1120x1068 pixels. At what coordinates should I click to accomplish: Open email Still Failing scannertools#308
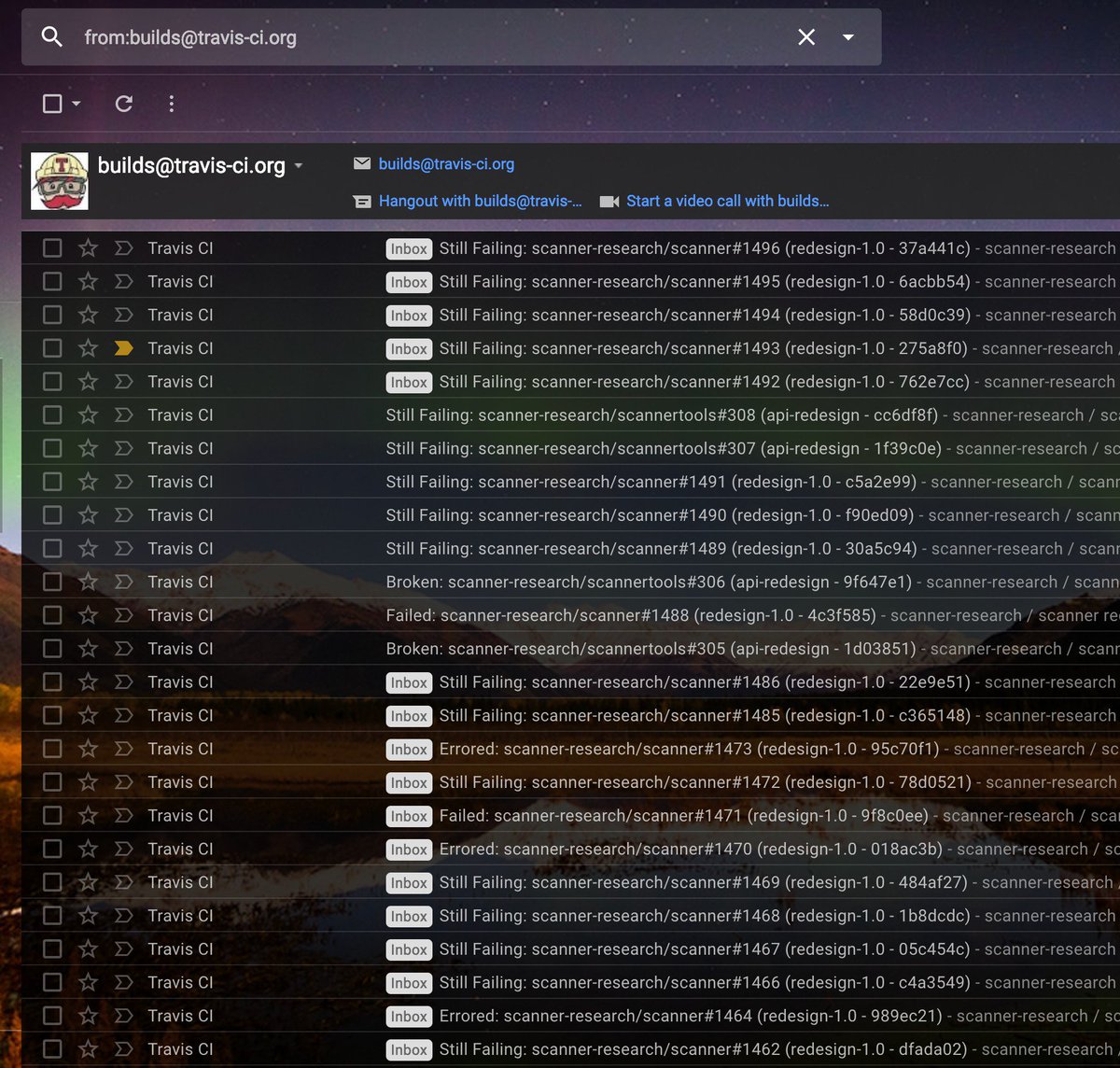[x=570, y=415]
